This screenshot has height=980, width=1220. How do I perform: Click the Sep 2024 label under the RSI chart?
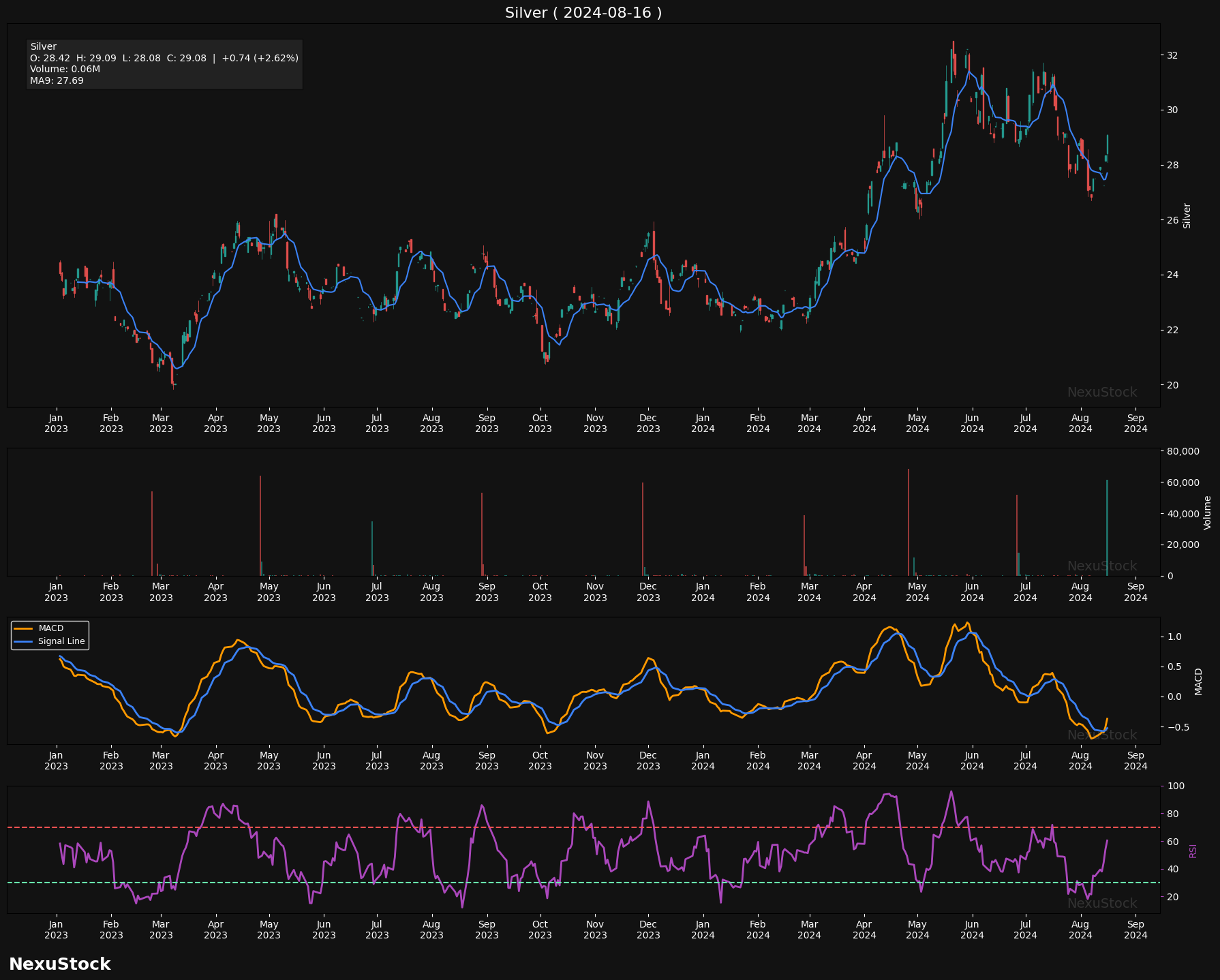pos(1135,930)
